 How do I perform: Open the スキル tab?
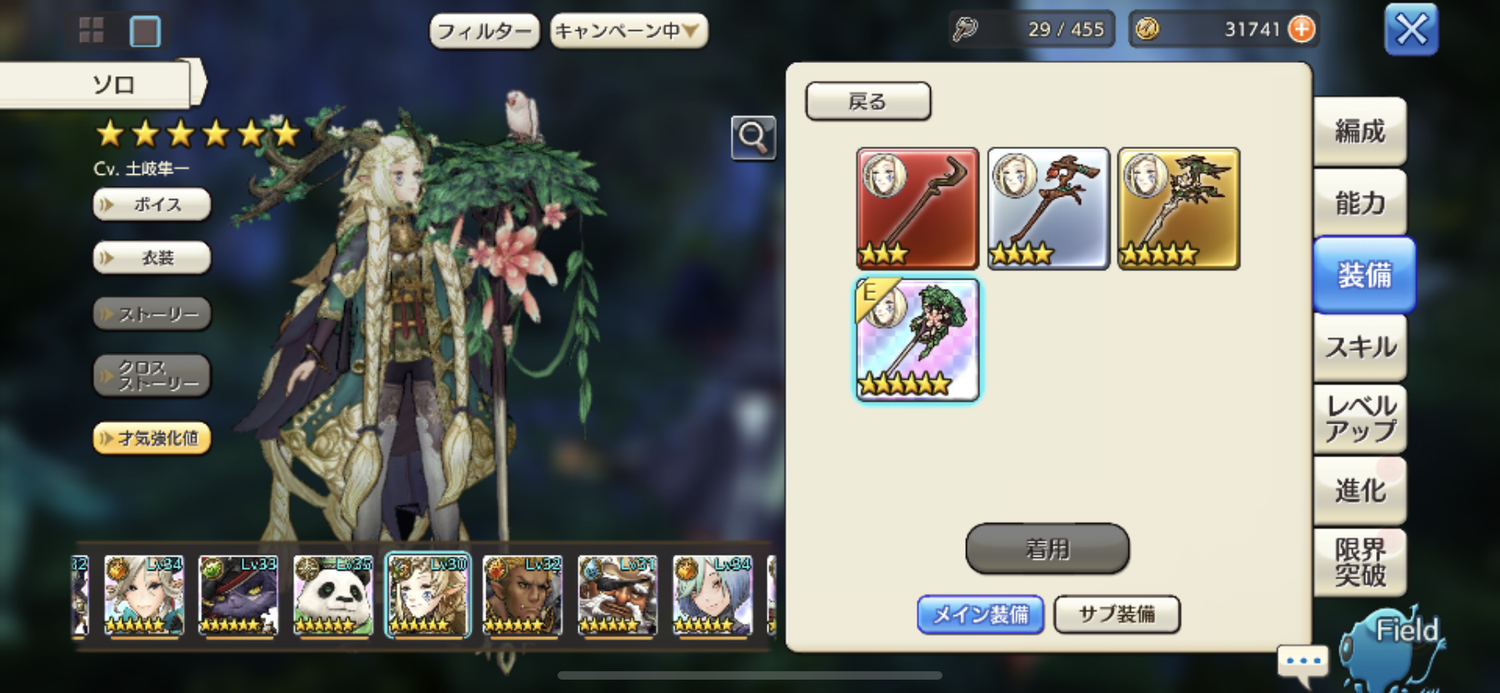click(x=1360, y=347)
